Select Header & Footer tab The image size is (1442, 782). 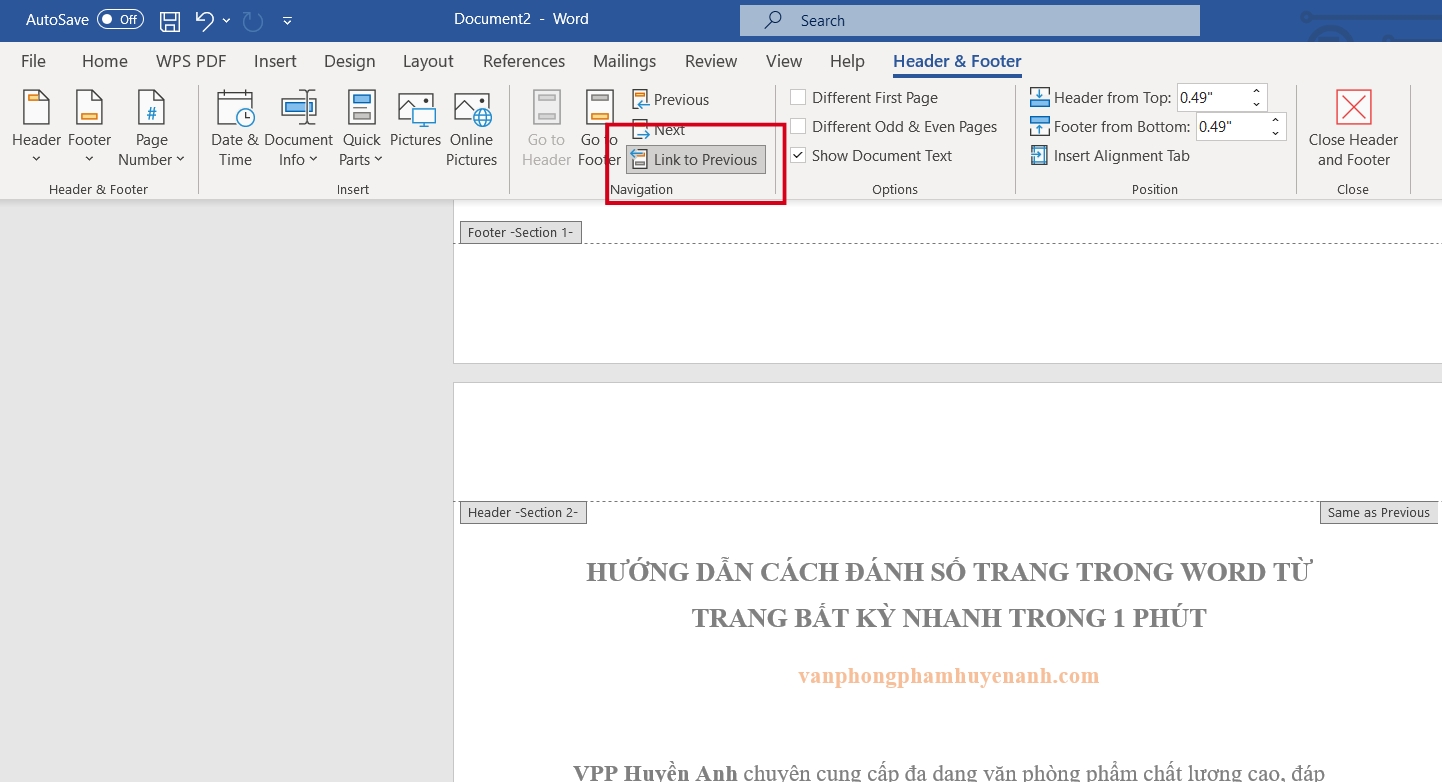pos(957,61)
